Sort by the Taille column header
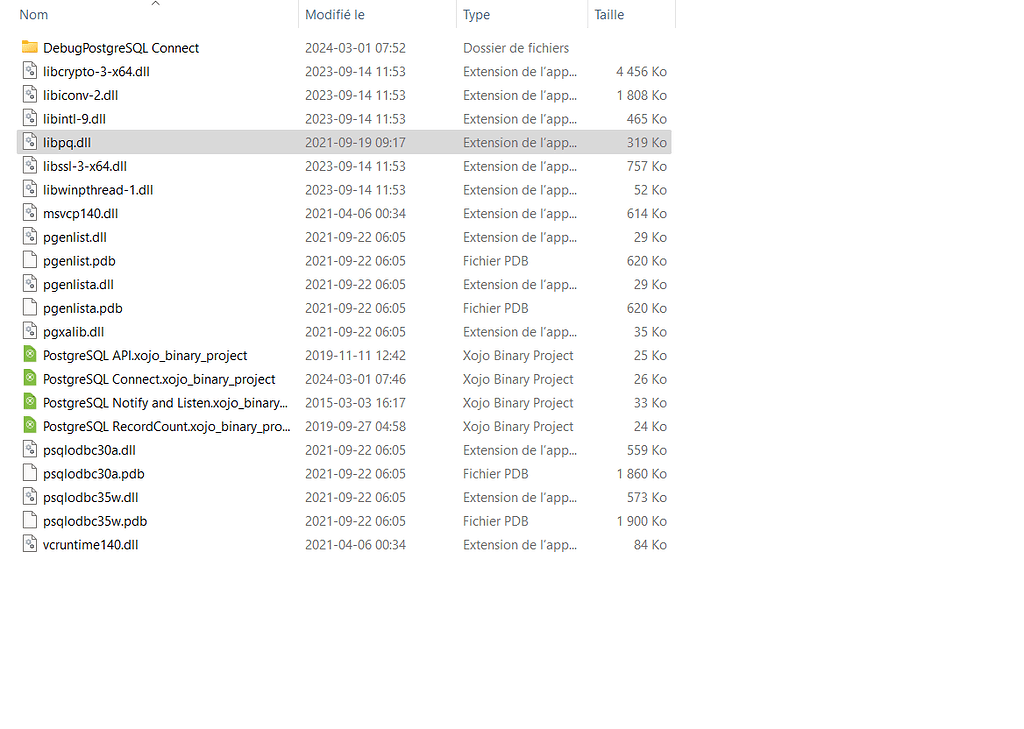 click(x=609, y=15)
